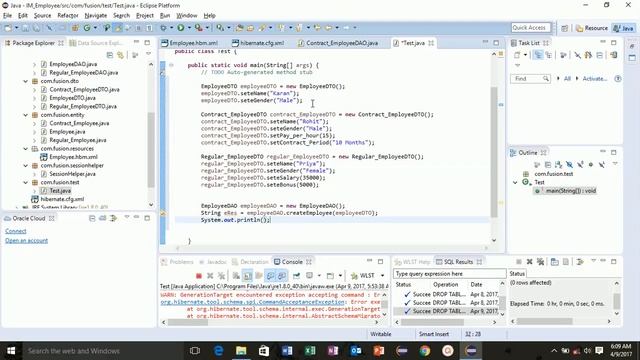Viewport: 640px width, 360px height.
Task: Toggle Link with Editor in Package Explorer
Action: point(120,55)
